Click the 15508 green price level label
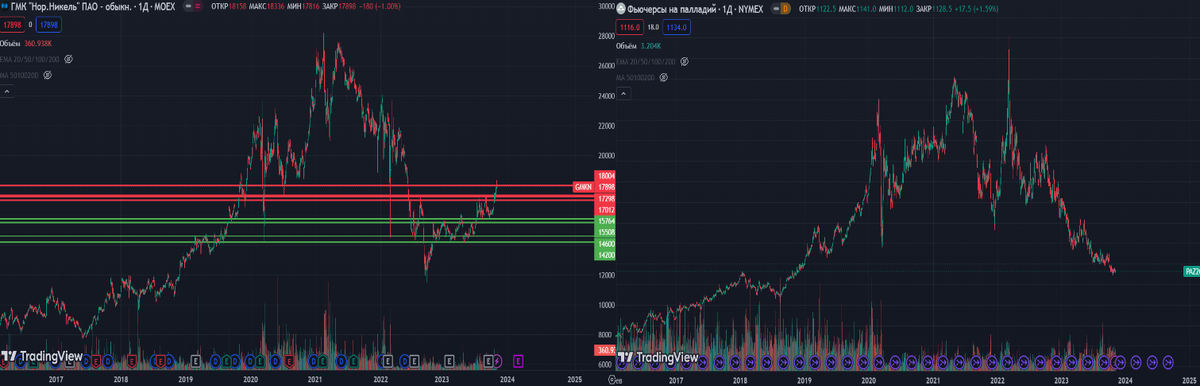The height and width of the screenshot is (386, 1200). (x=604, y=232)
